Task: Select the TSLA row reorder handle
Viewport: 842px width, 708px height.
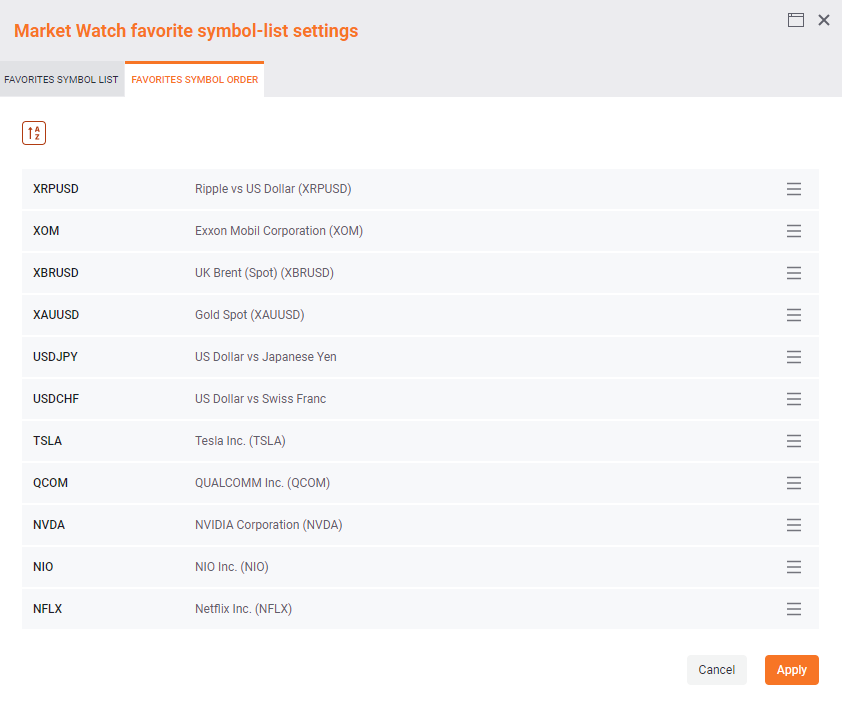Action: 794,441
